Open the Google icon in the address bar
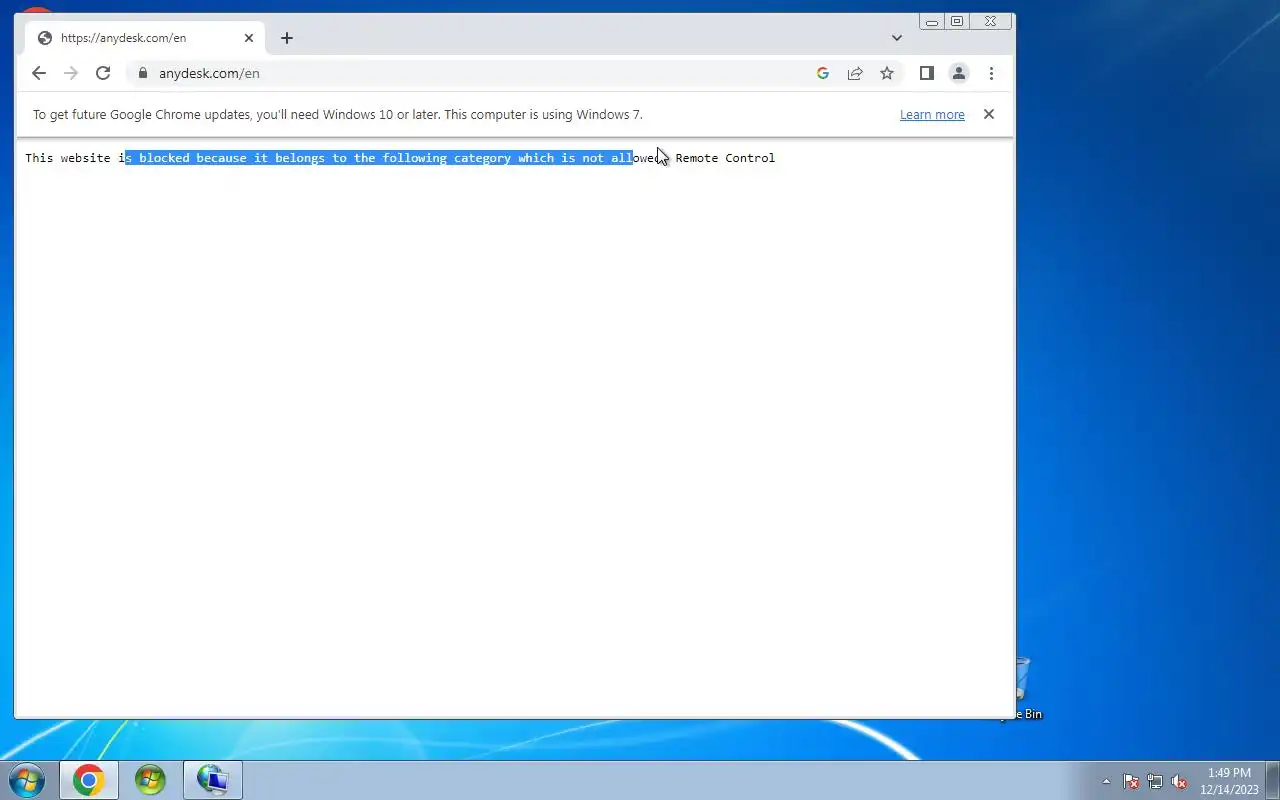Image resolution: width=1280 pixels, height=800 pixels. (823, 73)
